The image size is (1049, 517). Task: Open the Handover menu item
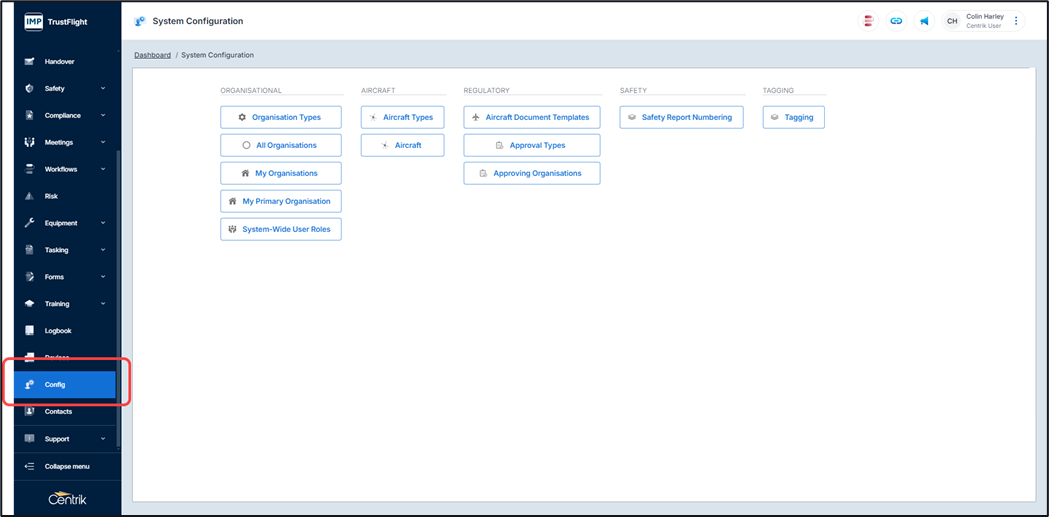[65, 62]
